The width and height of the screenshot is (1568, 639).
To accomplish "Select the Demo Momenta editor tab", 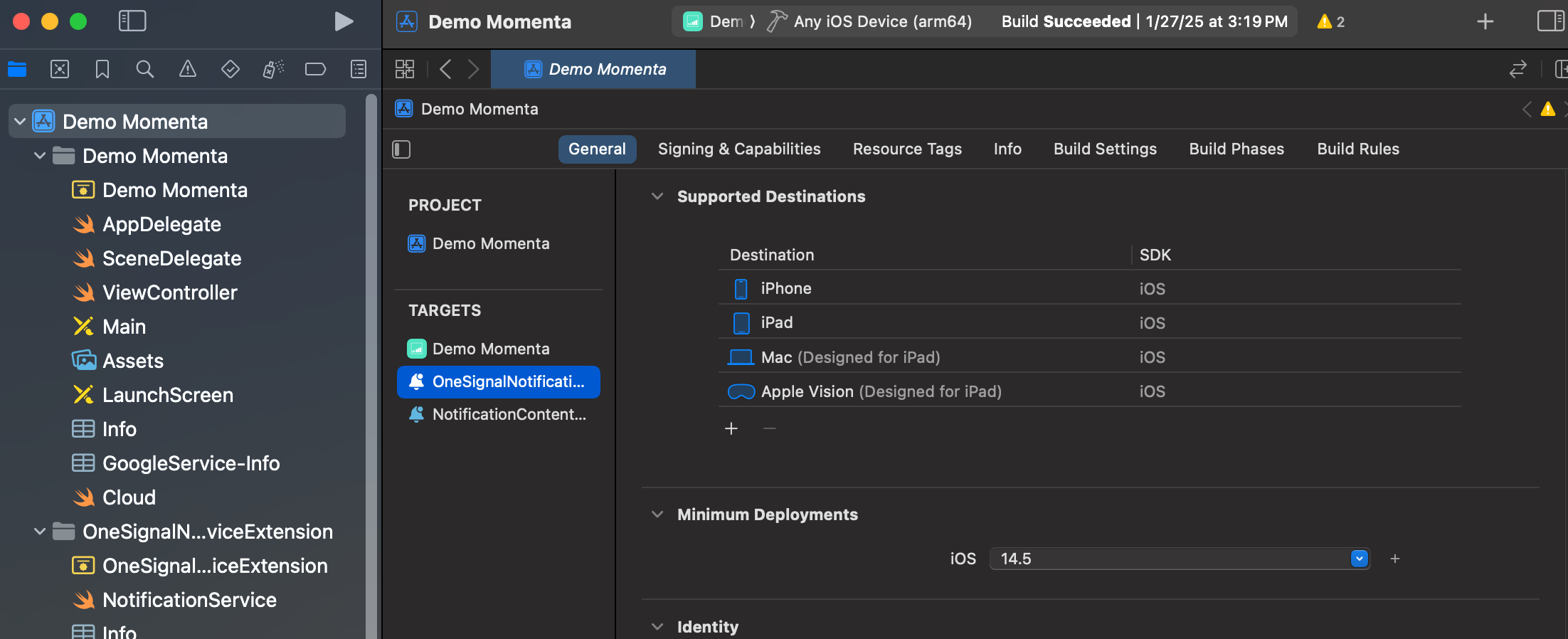I will pos(593,69).
